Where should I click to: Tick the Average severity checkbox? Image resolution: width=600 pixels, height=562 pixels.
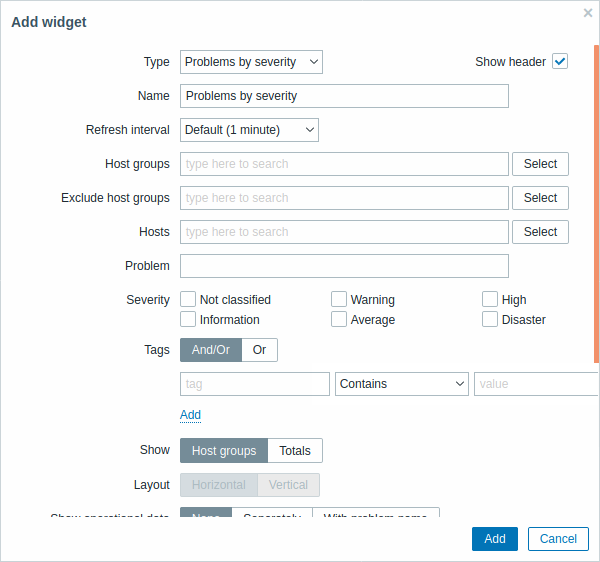click(339, 319)
